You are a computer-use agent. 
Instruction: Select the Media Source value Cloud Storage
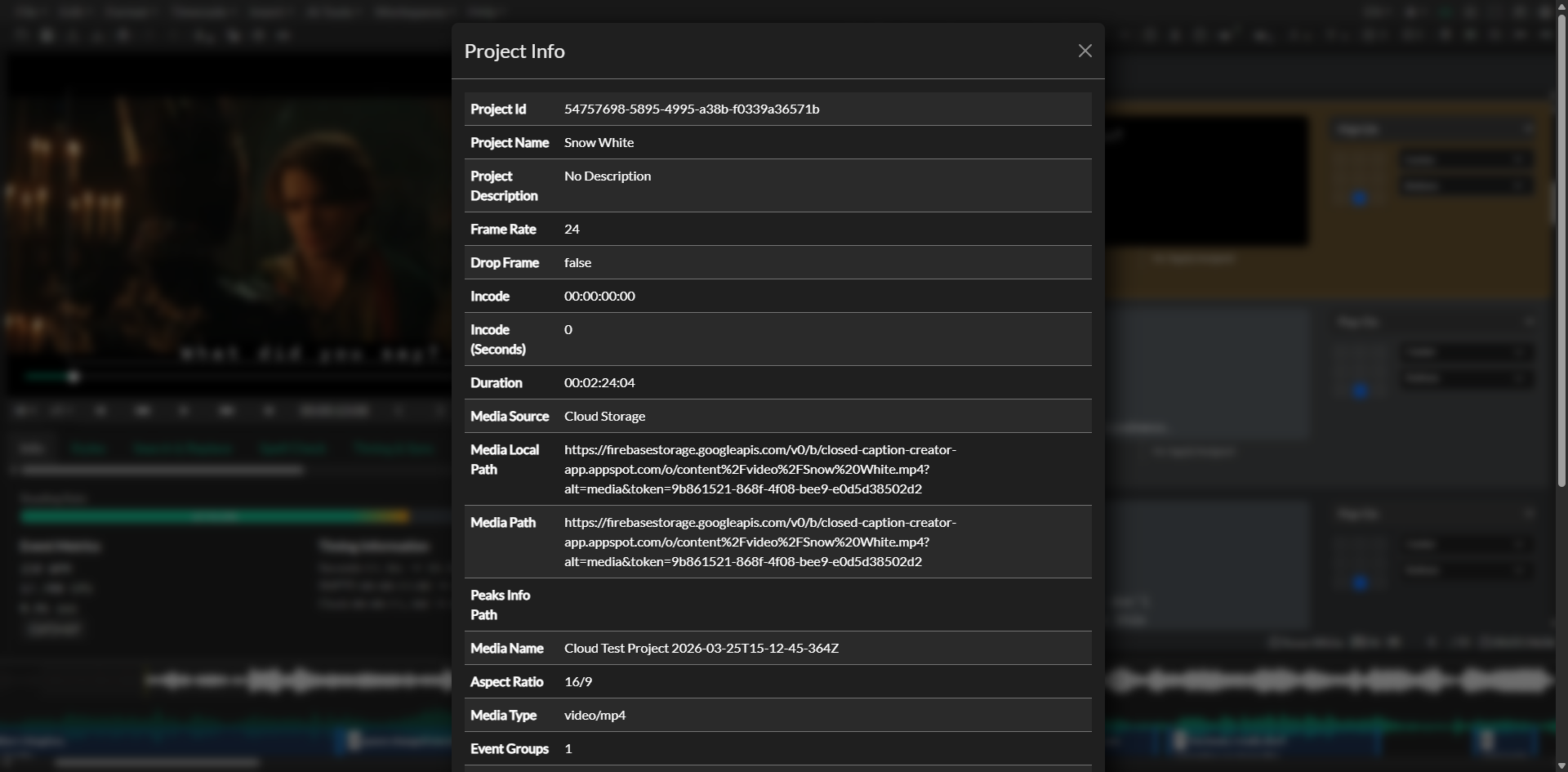click(604, 416)
